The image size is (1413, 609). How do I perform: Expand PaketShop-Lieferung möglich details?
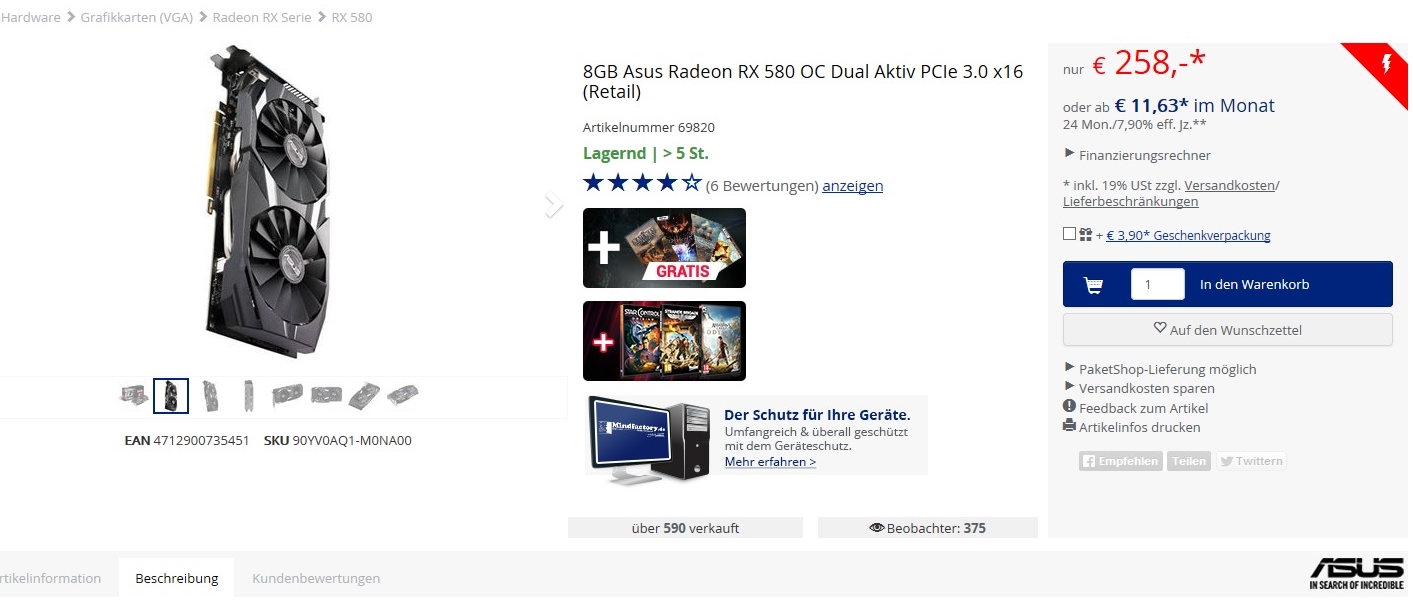point(1160,369)
